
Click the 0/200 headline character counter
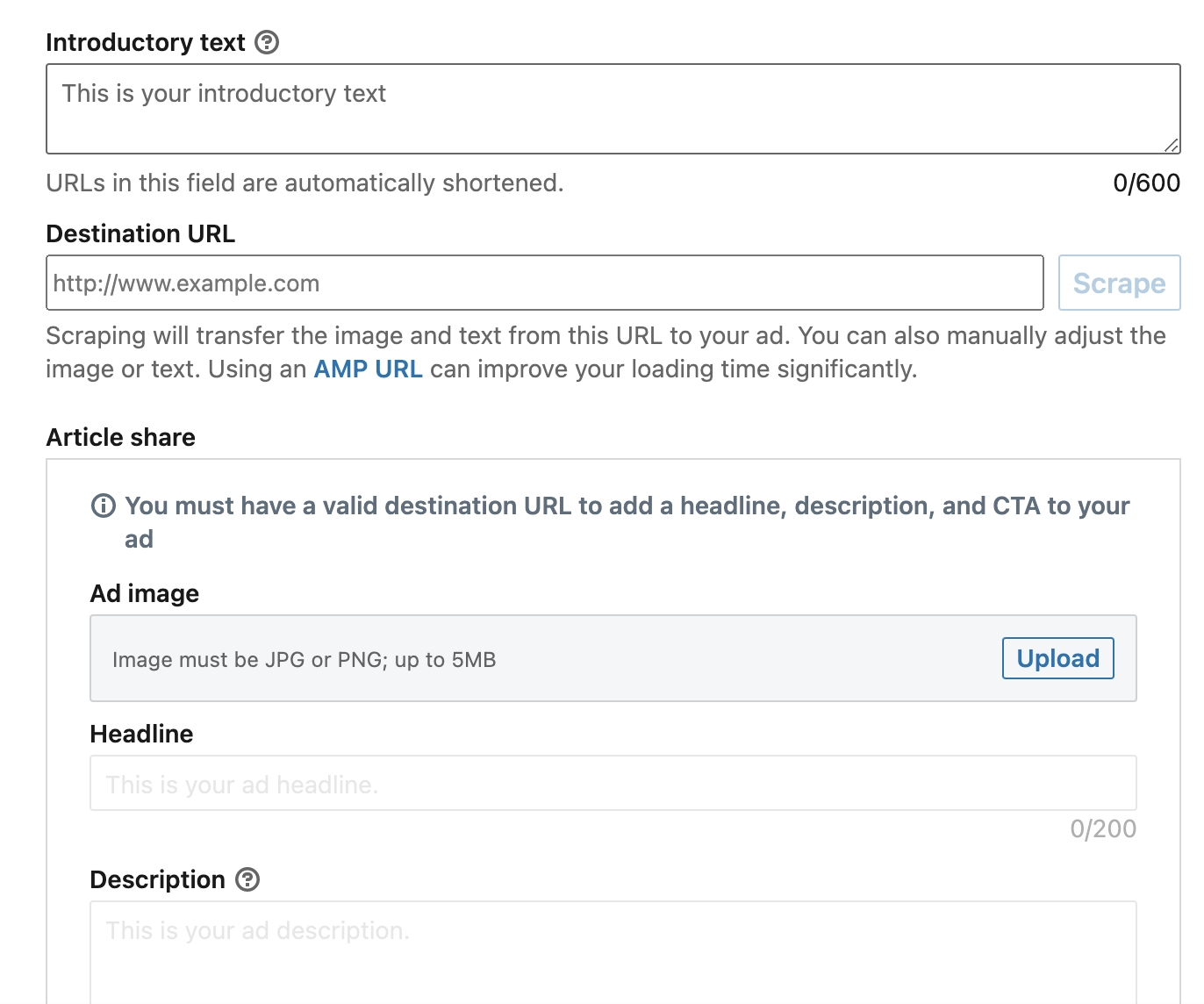[1102, 828]
